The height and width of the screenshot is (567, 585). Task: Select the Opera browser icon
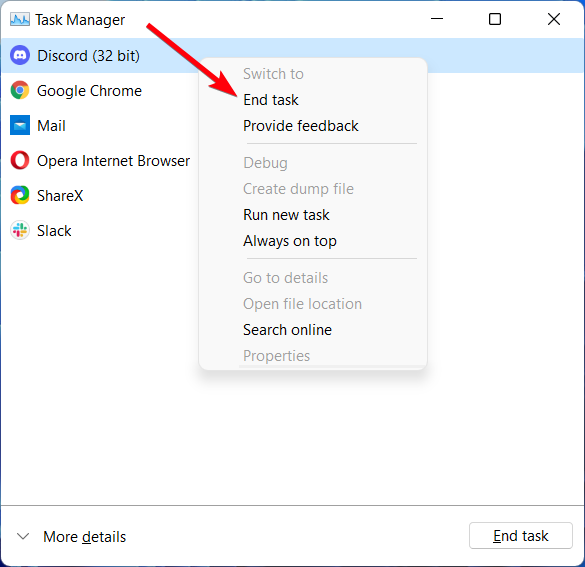pos(20,160)
